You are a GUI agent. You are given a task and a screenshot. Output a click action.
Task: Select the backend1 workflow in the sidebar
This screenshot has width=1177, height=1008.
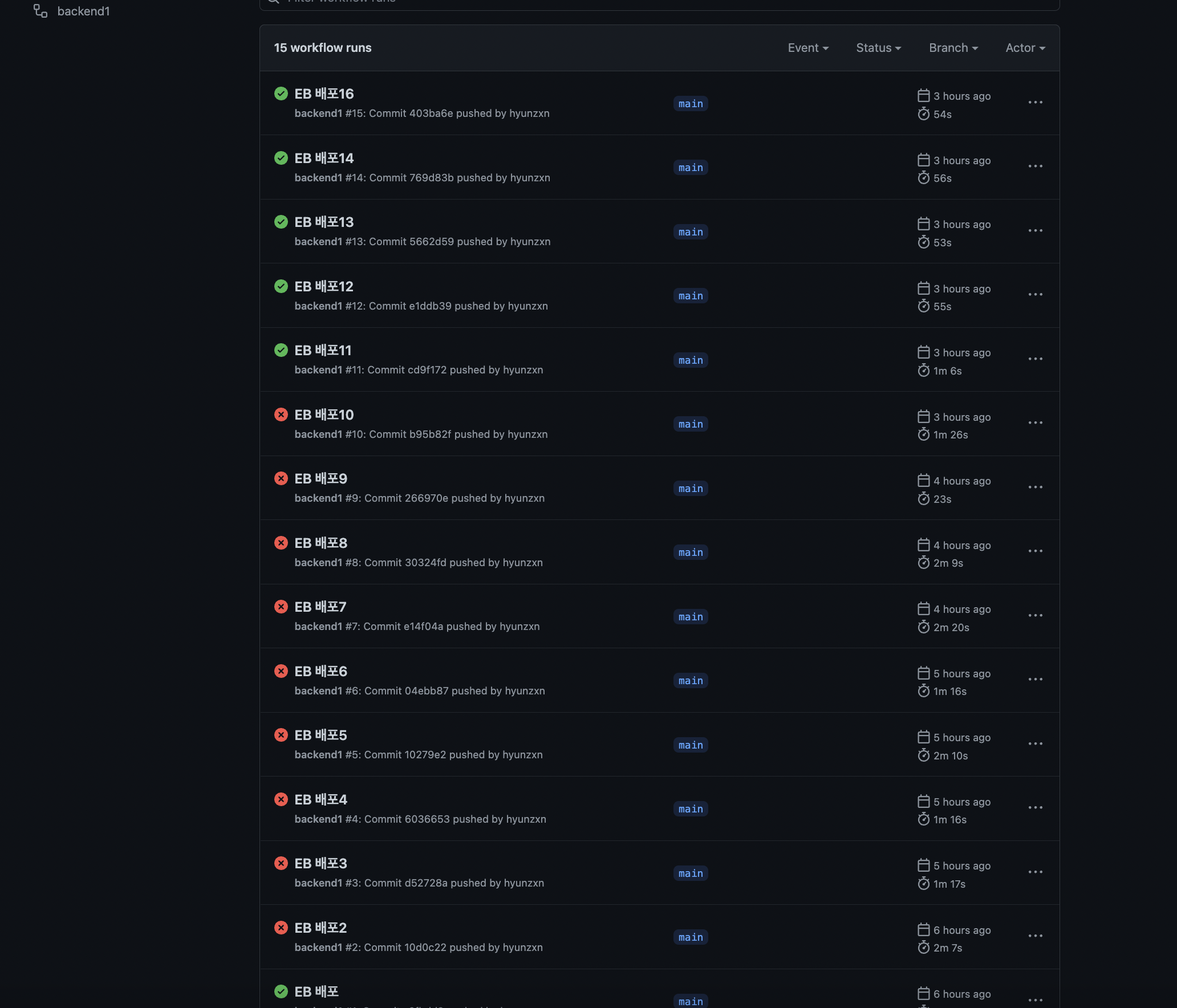[x=83, y=11]
